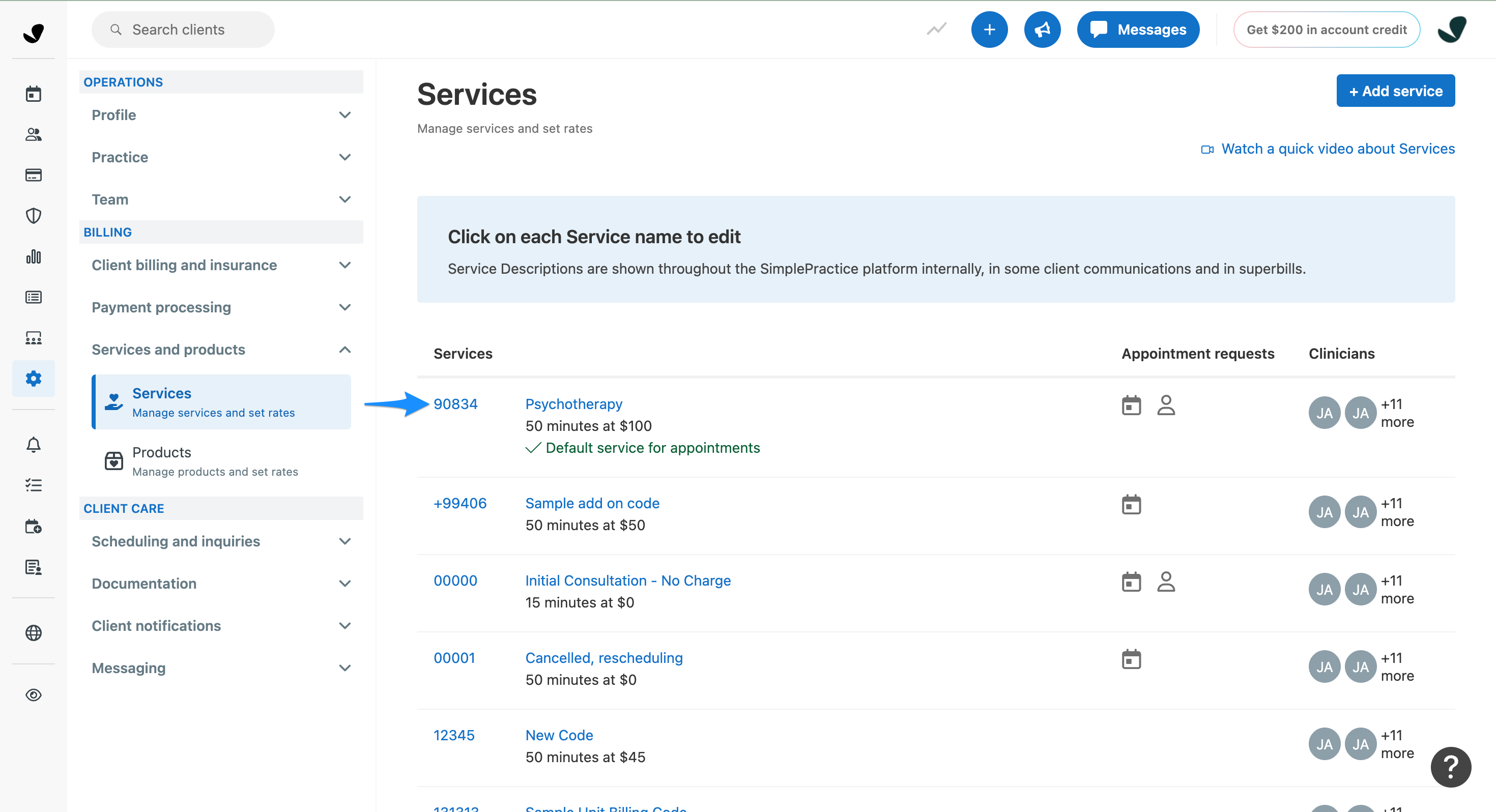Open the billing card icon
This screenshot has height=812, width=1496.
33,175
